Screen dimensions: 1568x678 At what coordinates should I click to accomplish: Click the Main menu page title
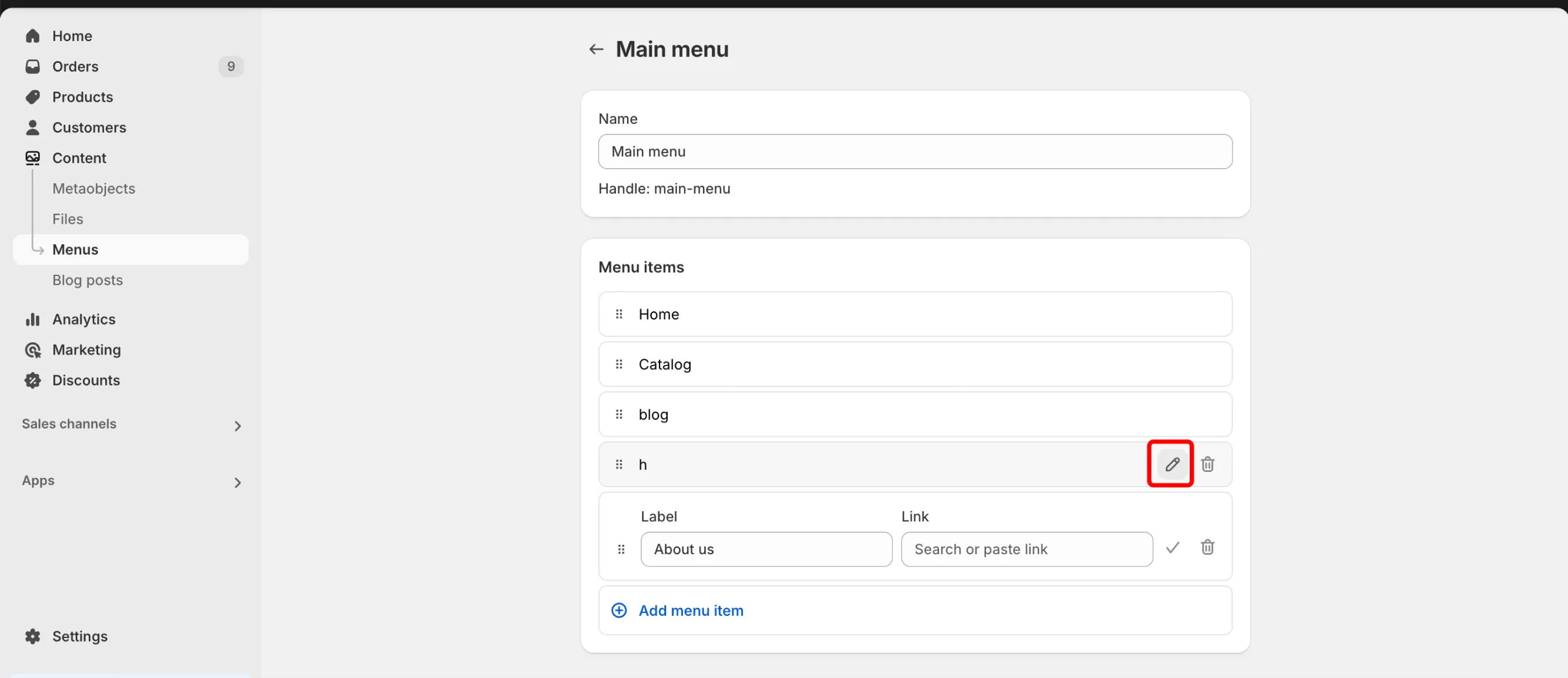pyautogui.click(x=672, y=49)
